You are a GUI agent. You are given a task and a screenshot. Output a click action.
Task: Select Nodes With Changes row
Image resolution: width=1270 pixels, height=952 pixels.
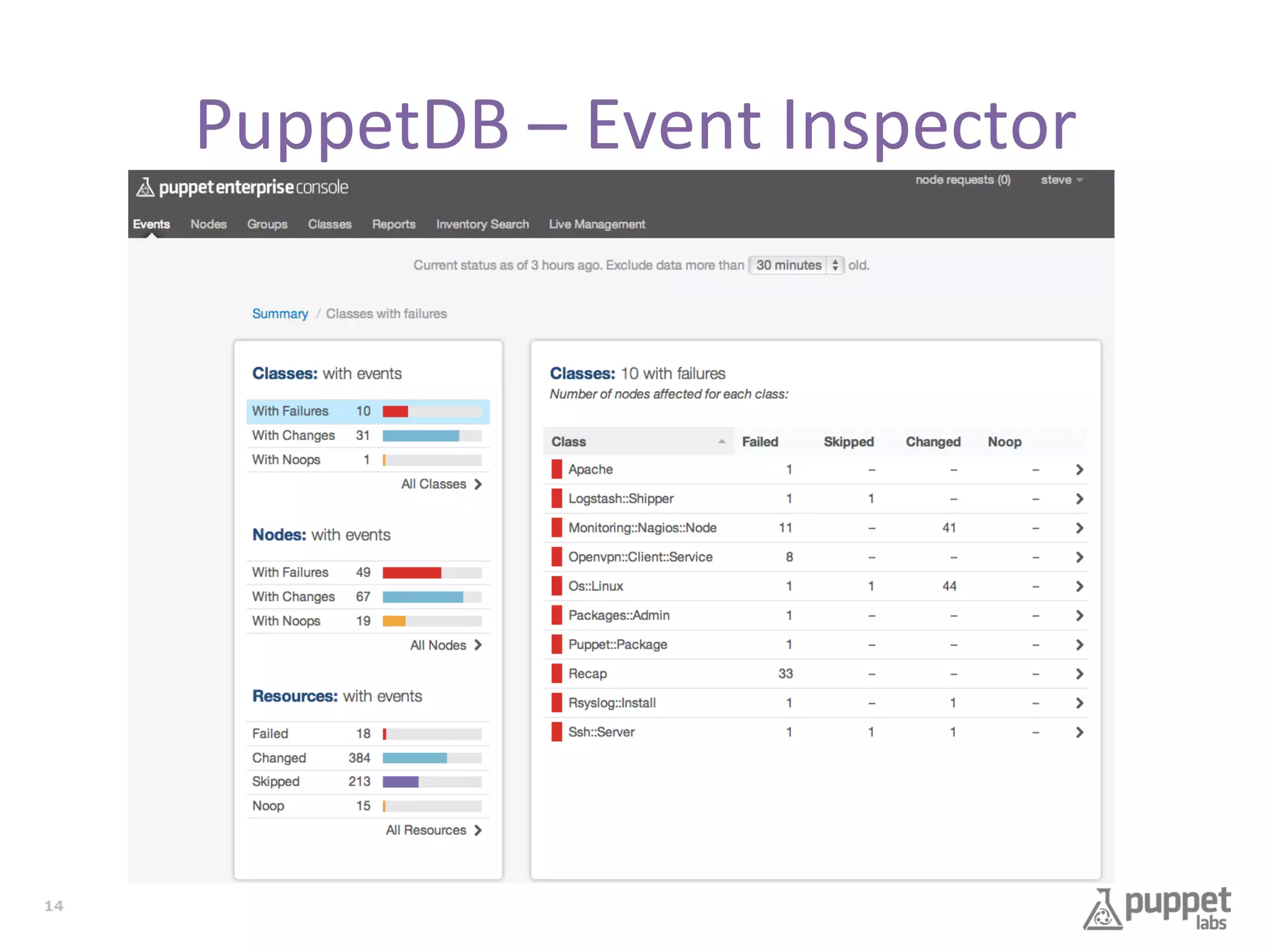(368, 597)
